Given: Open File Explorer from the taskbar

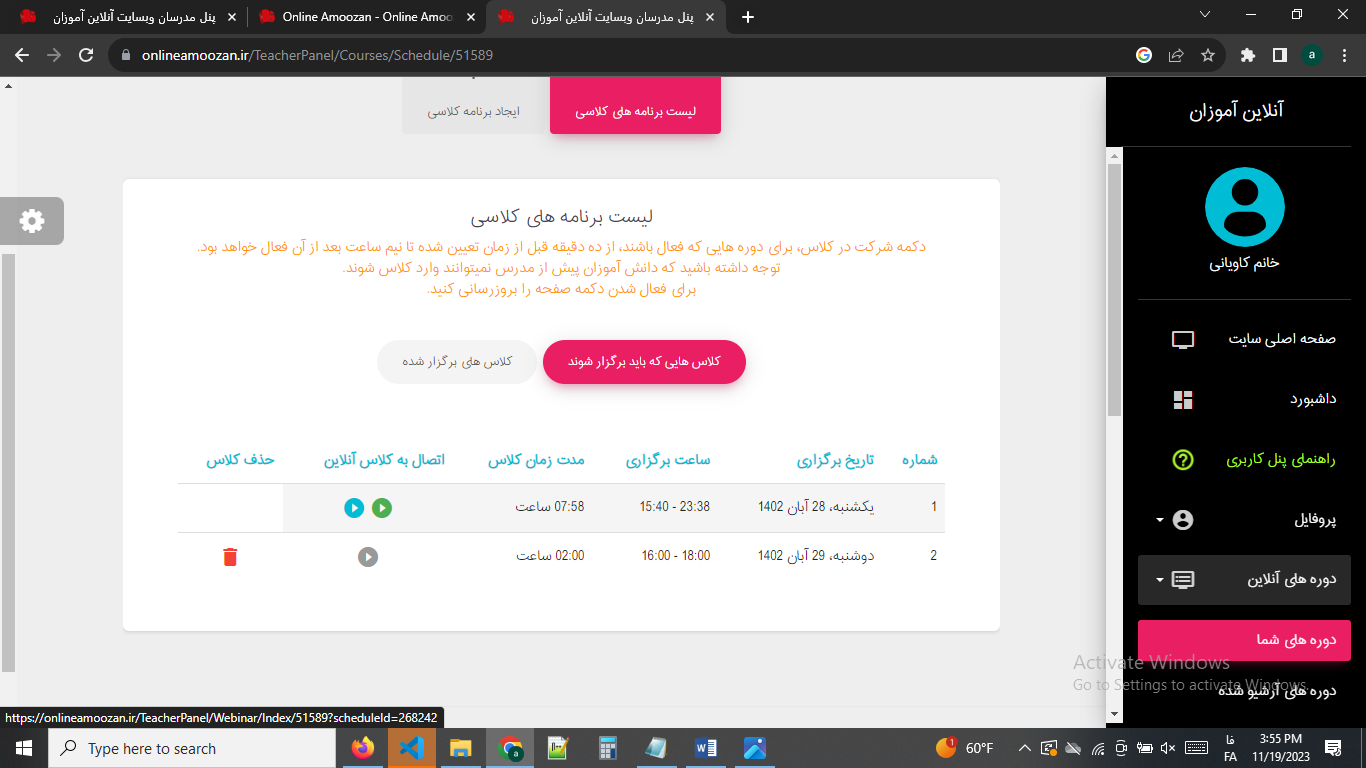Looking at the screenshot, I should (x=460, y=748).
